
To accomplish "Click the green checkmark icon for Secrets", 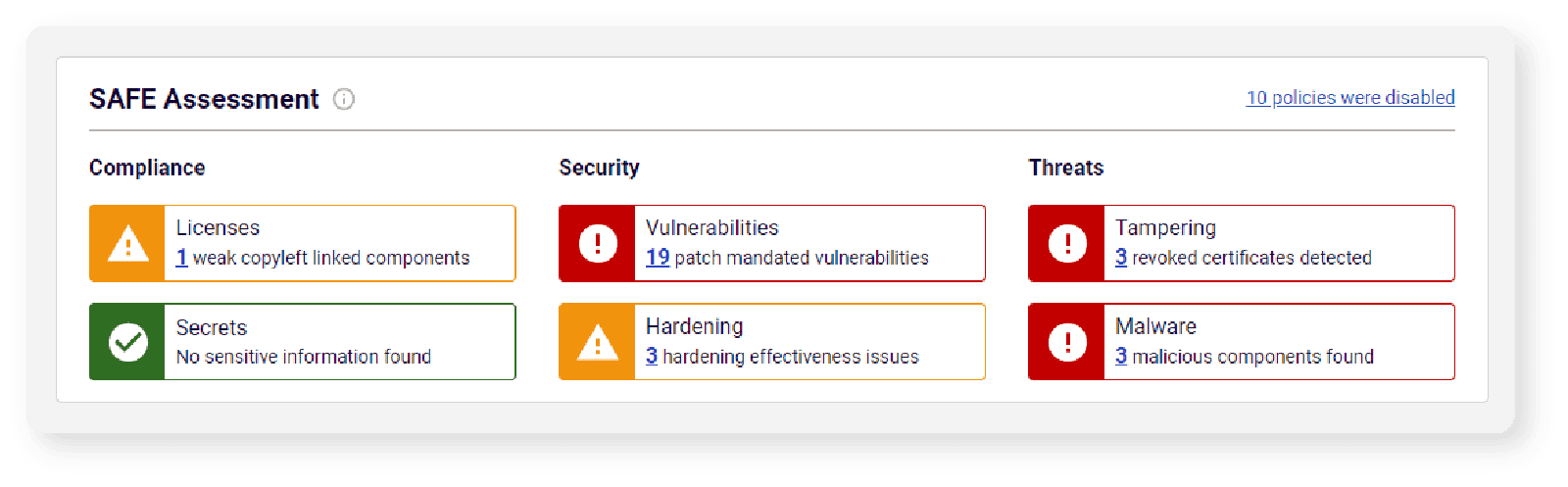I will point(127,342).
